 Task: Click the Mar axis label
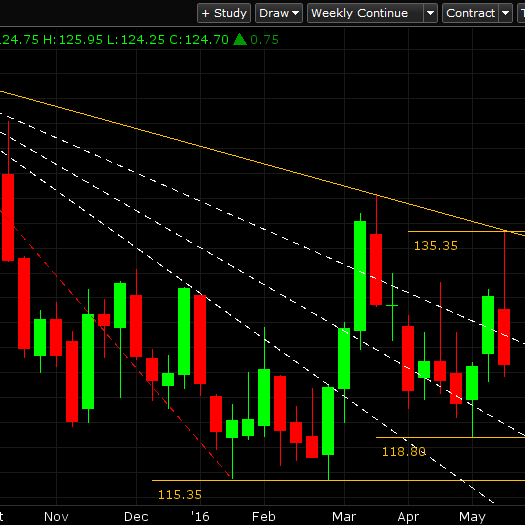pyautogui.click(x=344, y=516)
